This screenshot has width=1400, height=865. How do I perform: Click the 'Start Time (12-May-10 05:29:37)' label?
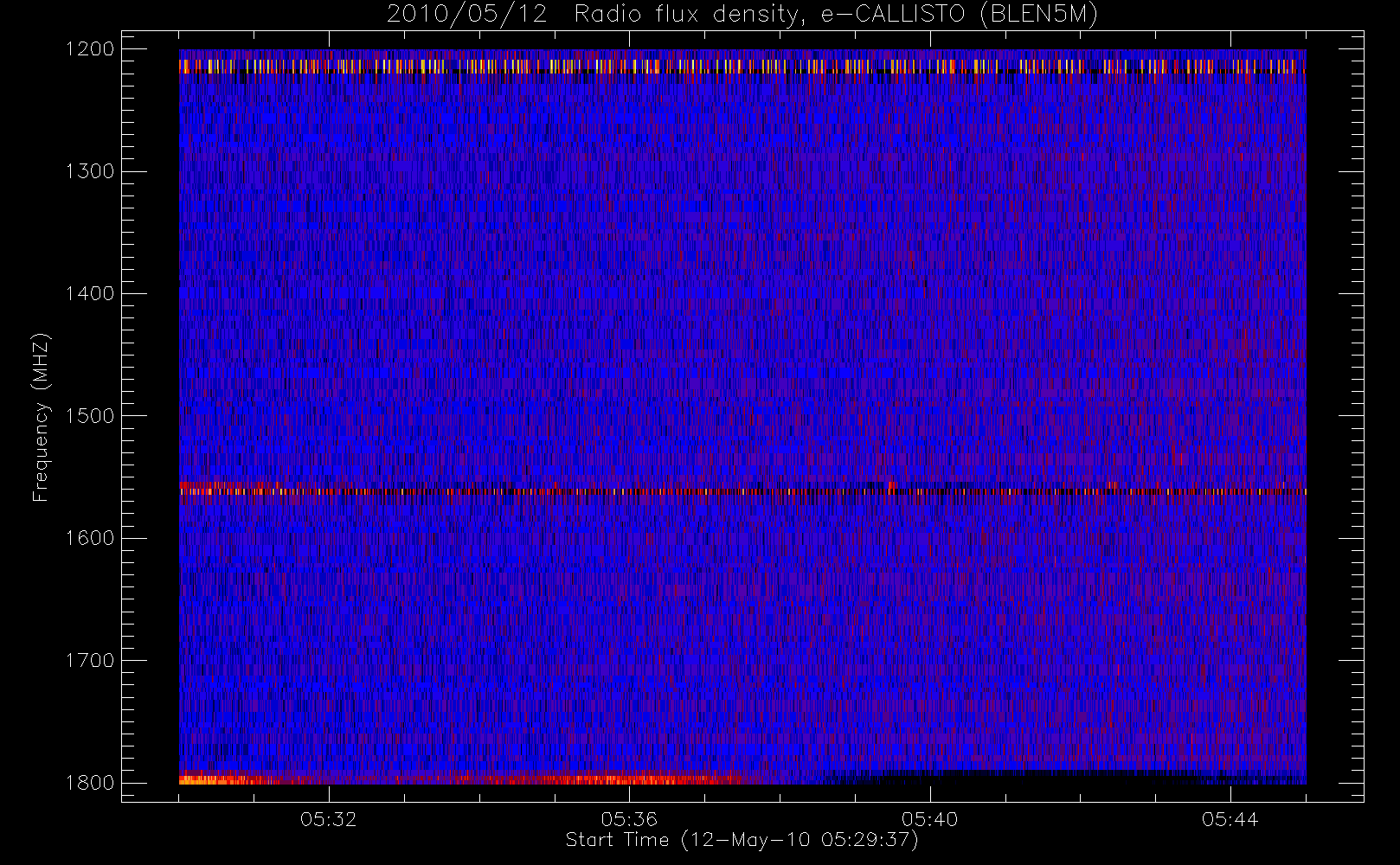(x=742, y=840)
